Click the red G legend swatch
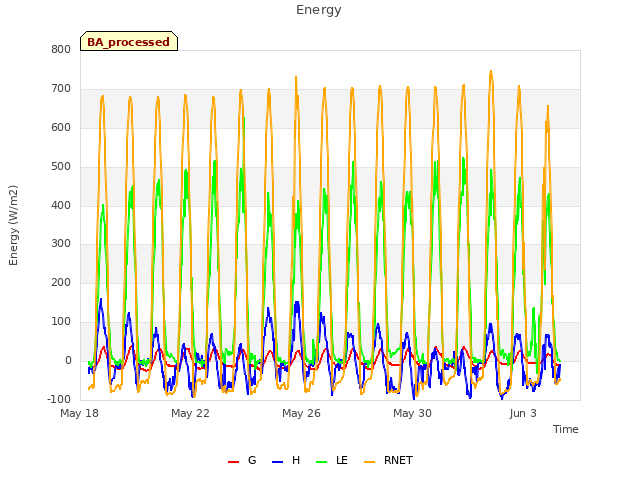 [233, 462]
